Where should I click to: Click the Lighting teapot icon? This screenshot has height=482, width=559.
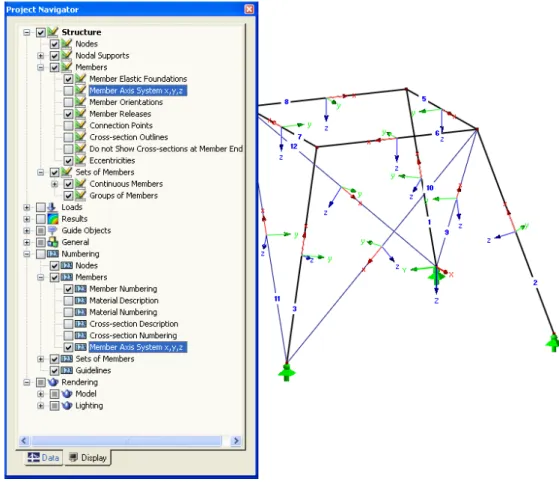tap(67, 405)
